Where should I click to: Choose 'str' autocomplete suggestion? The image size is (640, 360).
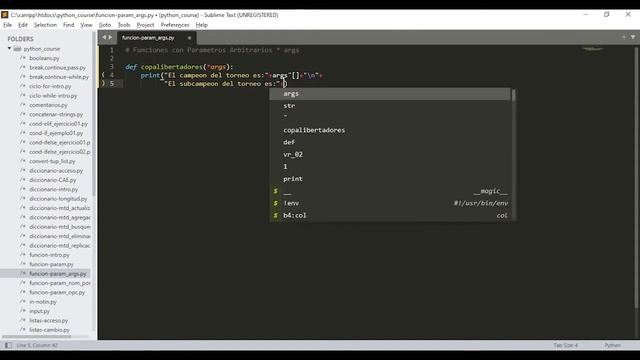pos(390,106)
